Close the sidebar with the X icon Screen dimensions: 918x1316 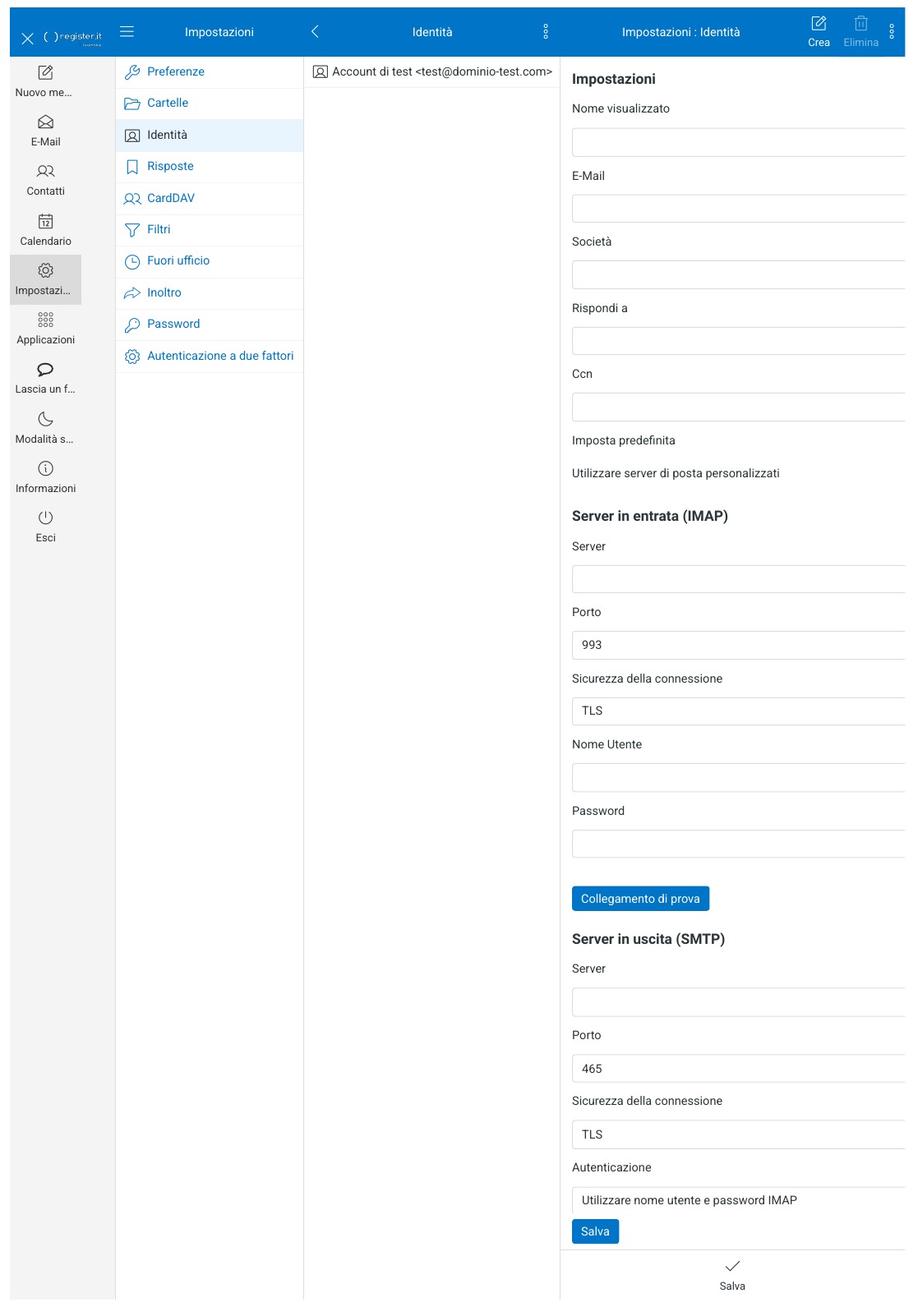click(27, 38)
